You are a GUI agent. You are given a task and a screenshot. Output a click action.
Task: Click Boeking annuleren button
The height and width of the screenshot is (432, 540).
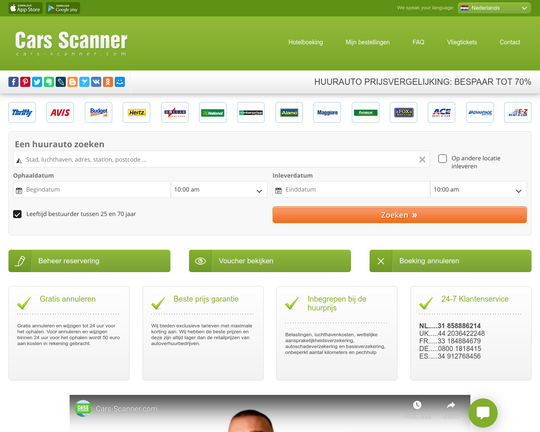[x=450, y=261]
